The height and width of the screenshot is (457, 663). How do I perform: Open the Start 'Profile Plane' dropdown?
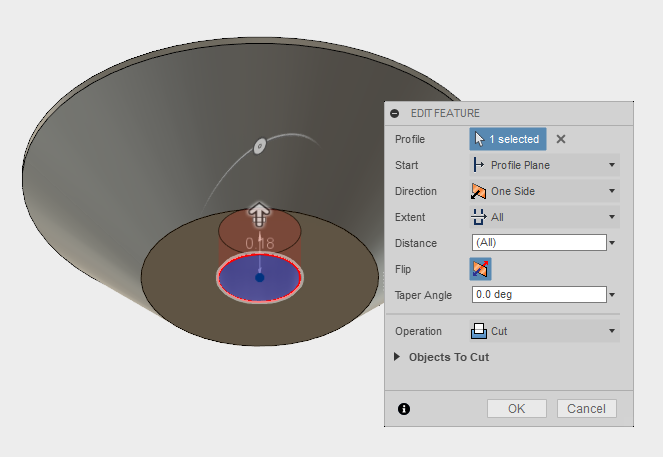(545, 165)
